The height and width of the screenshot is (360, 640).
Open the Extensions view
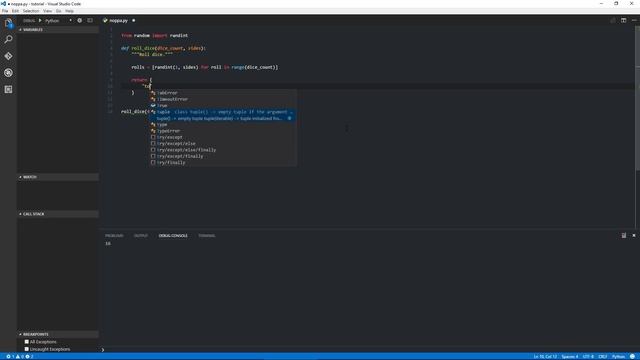tap(8, 89)
